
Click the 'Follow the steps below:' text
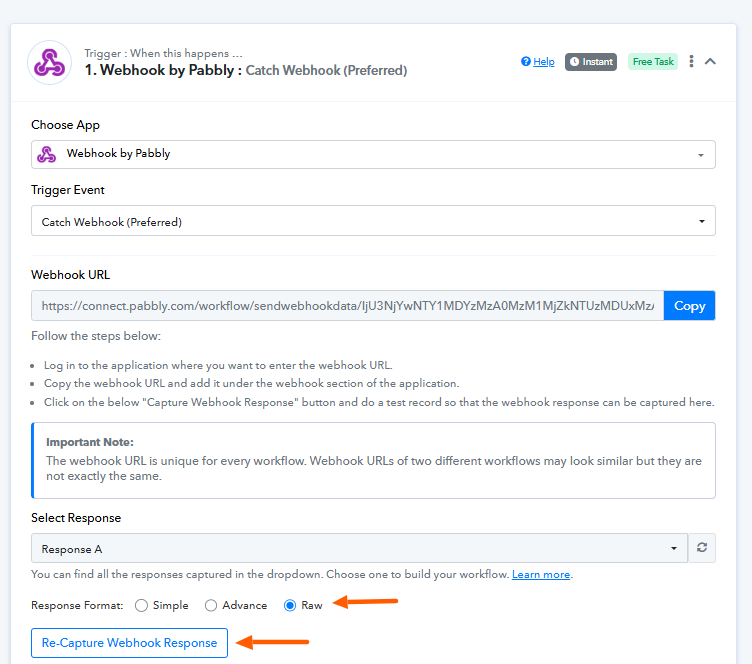[x=96, y=336]
